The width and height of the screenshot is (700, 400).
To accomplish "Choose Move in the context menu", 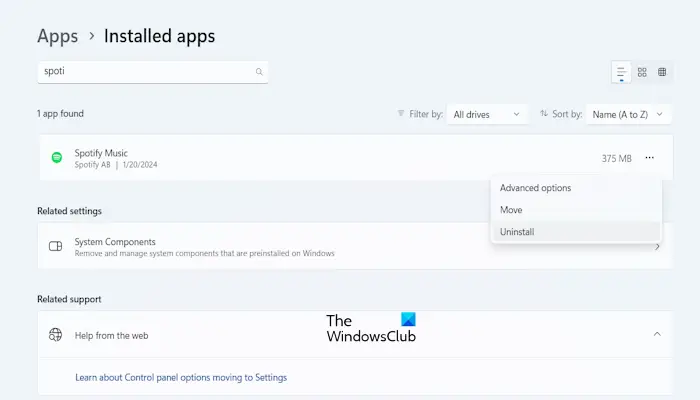I will coord(511,210).
